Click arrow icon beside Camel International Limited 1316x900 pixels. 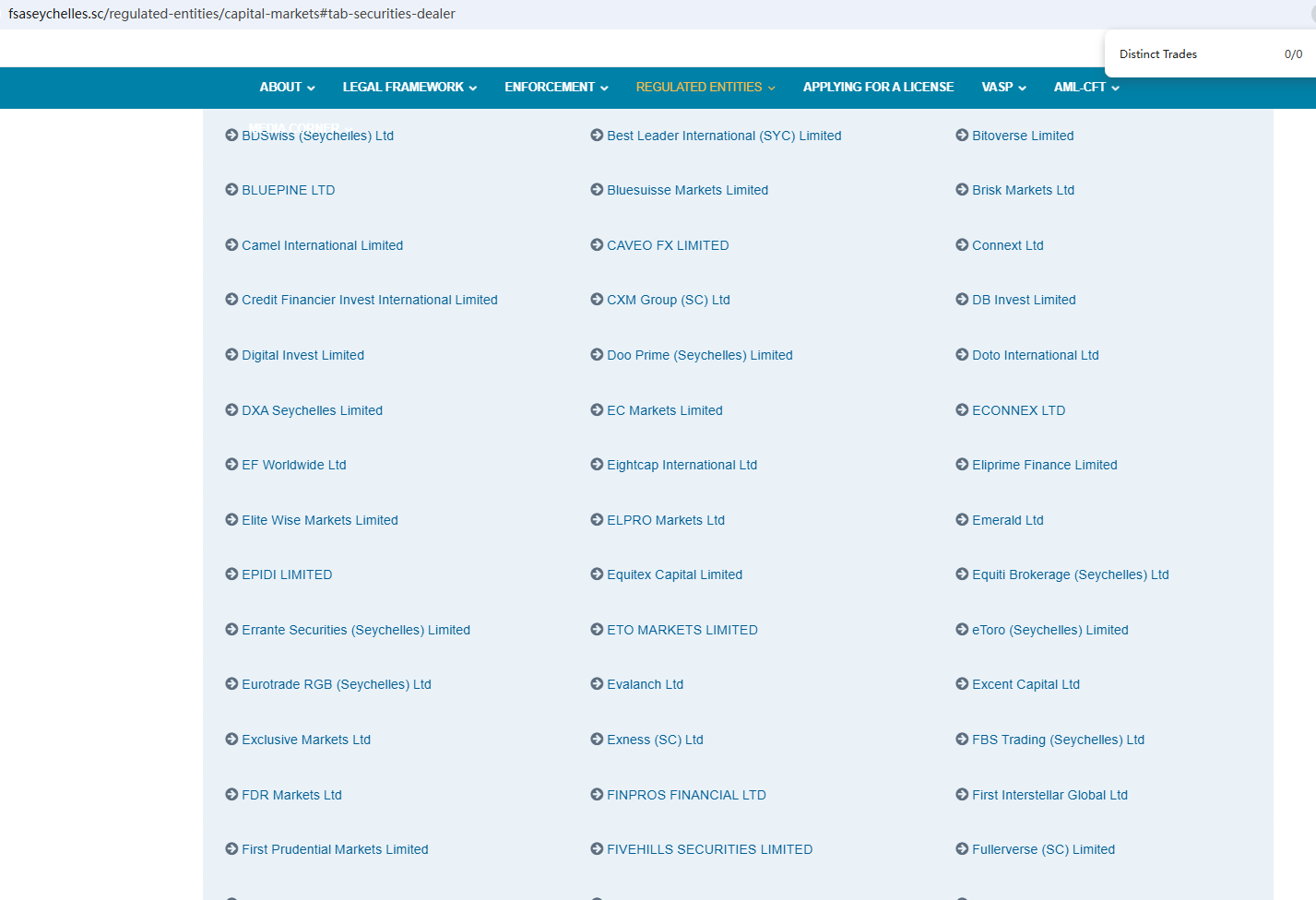point(231,245)
